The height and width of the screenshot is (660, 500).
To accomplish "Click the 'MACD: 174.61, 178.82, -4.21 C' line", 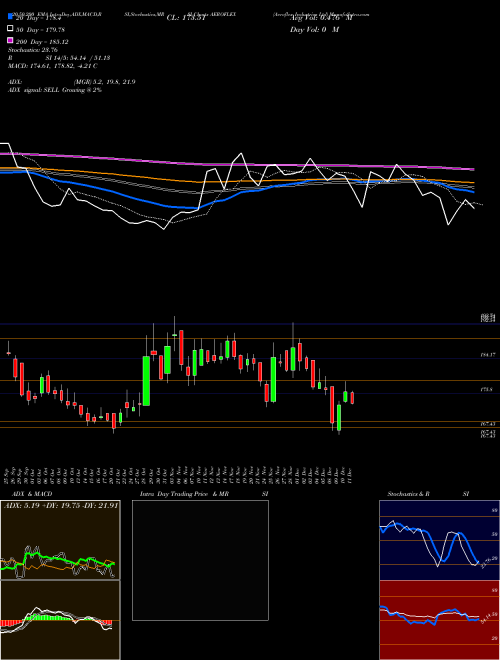I will pos(53,66).
